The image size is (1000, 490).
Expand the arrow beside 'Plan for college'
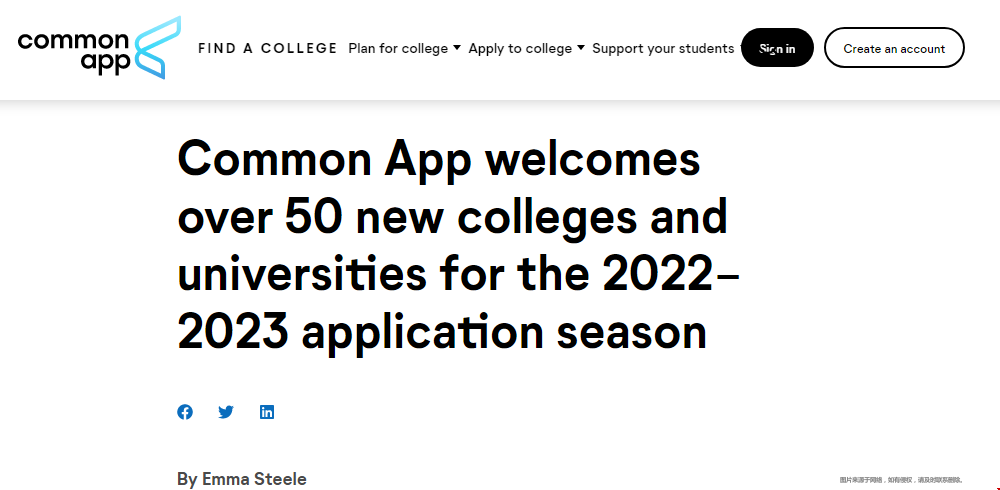tap(457, 48)
